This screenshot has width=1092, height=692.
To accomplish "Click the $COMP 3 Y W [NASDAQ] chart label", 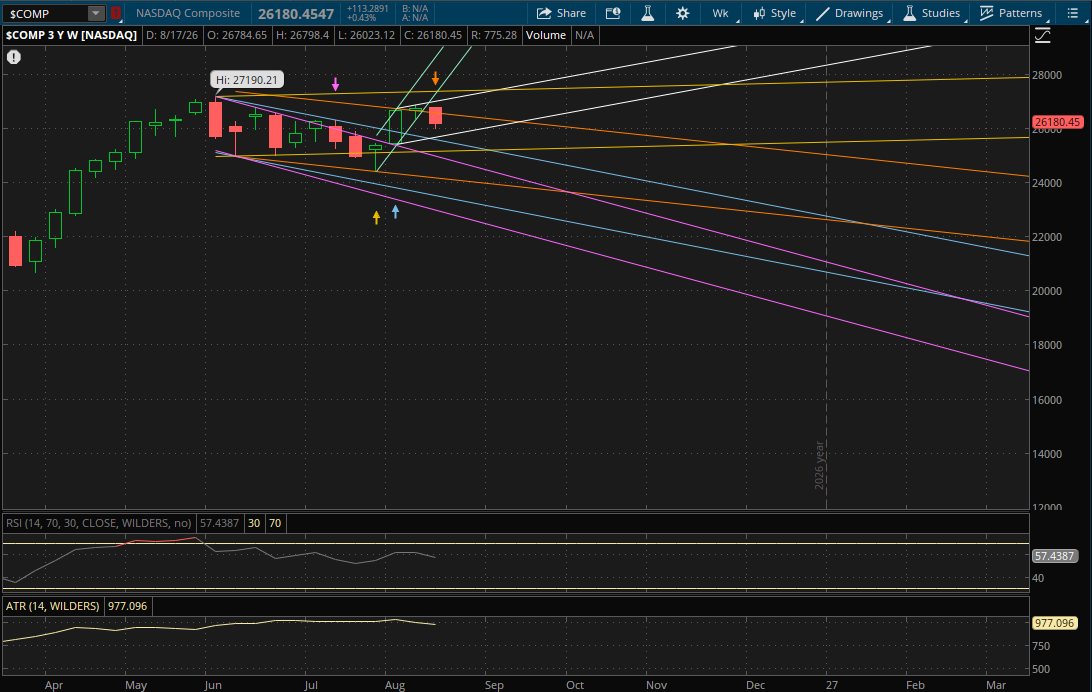I will pyautogui.click(x=72, y=35).
